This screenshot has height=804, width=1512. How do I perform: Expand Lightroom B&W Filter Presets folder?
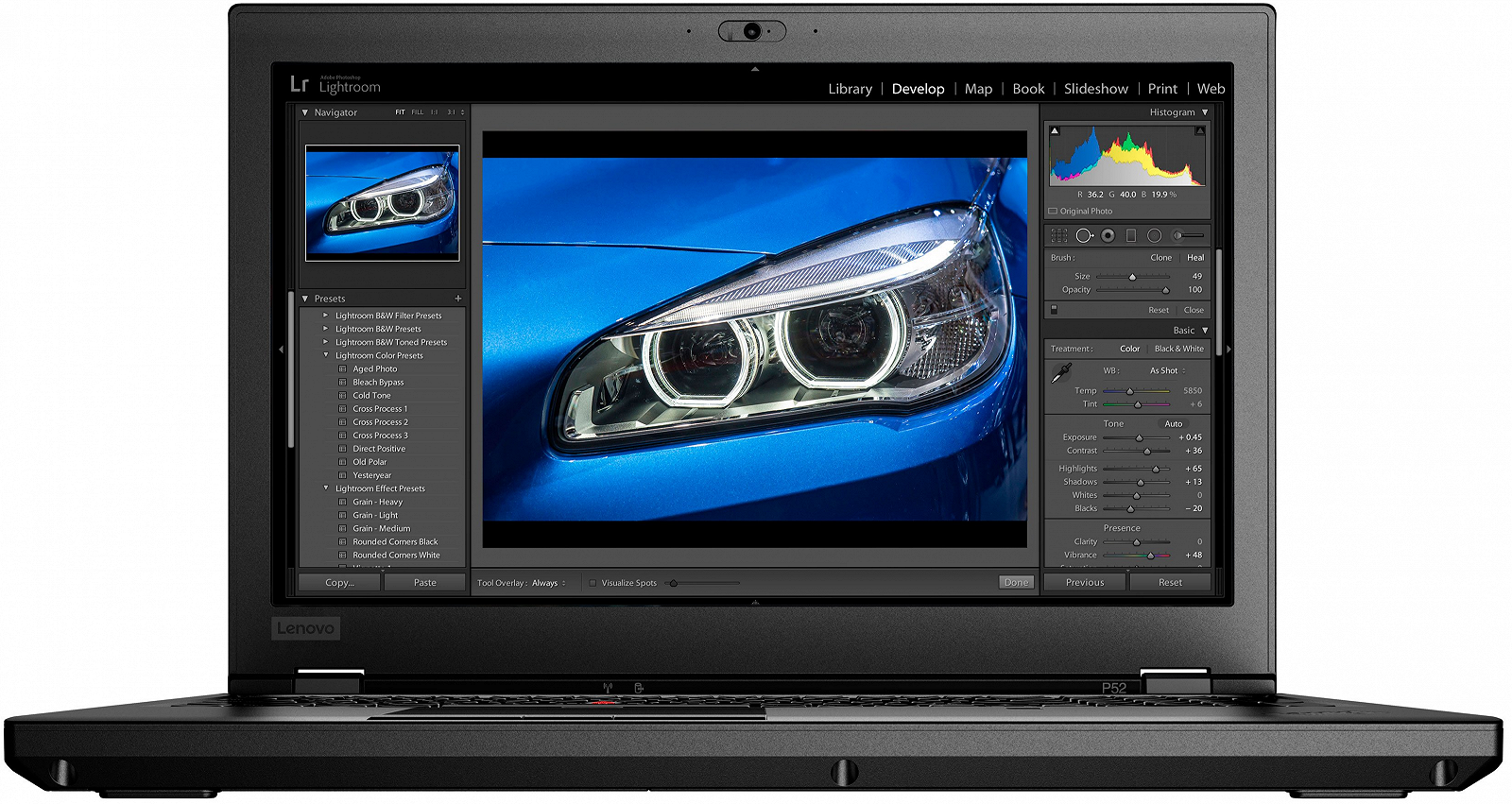tap(326, 316)
